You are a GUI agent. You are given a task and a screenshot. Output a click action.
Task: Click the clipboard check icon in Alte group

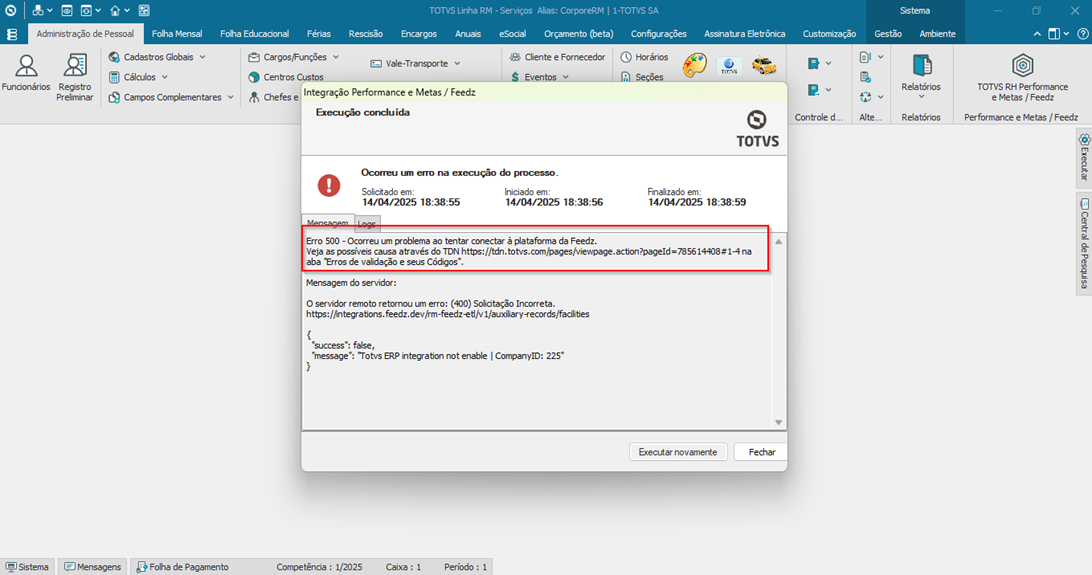pyautogui.click(x=865, y=77)
